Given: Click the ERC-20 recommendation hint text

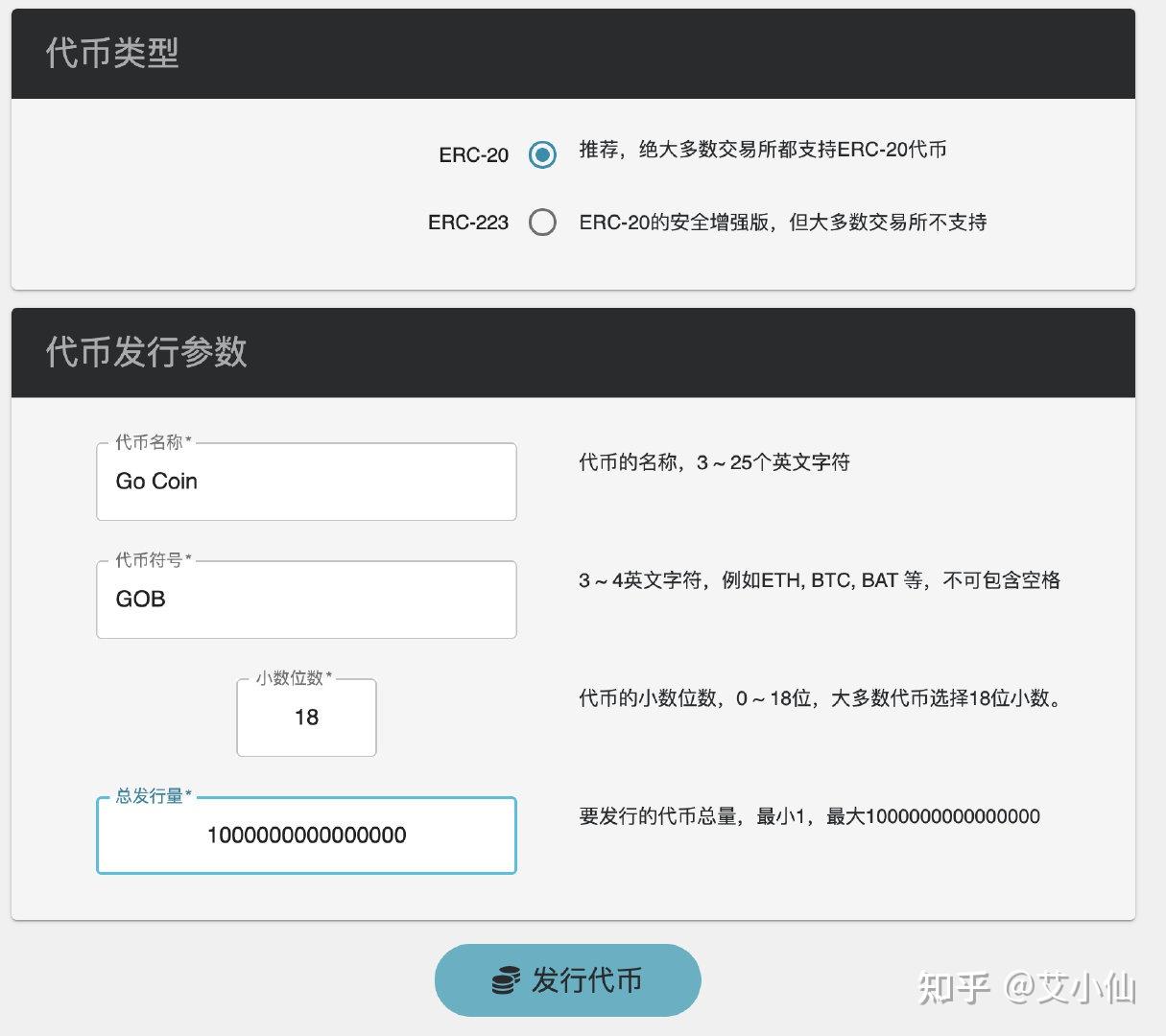Looking at the screenshot, I should click(761, 150).
